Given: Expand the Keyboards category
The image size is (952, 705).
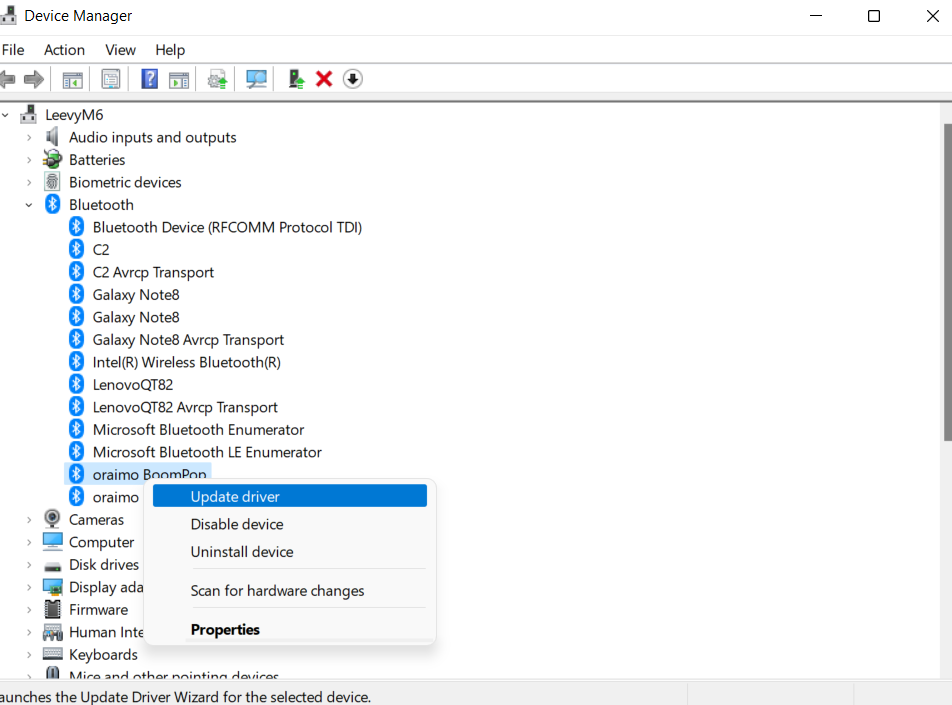Looking at the screenshot, I should 29,655.
